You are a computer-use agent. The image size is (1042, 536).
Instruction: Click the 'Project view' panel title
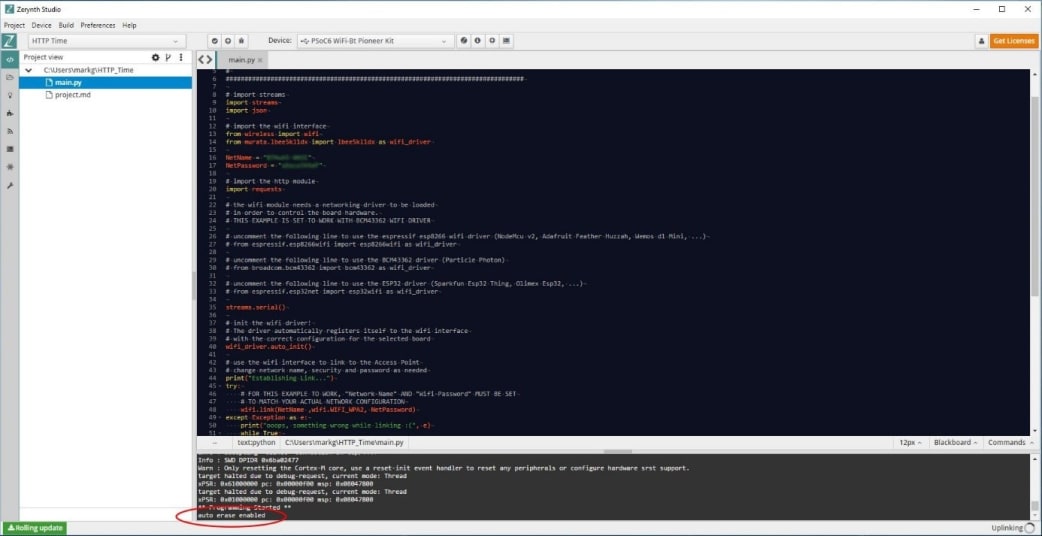point(44,58)
